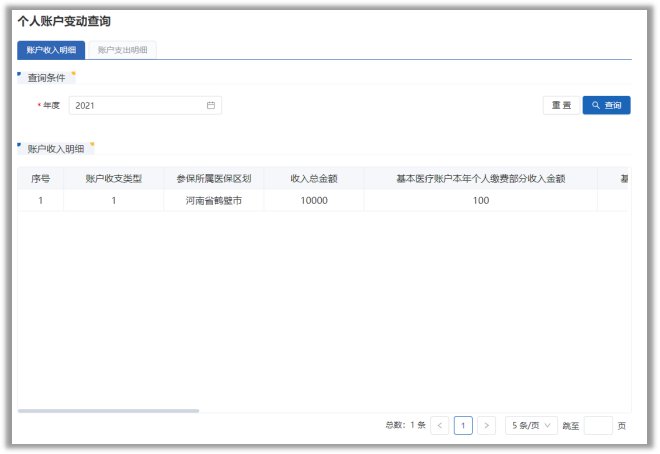The width and height of the screenshot is (660, 454).
Task: Open the calendar picker in the 年度 field
Action: (x=211, y=105)
